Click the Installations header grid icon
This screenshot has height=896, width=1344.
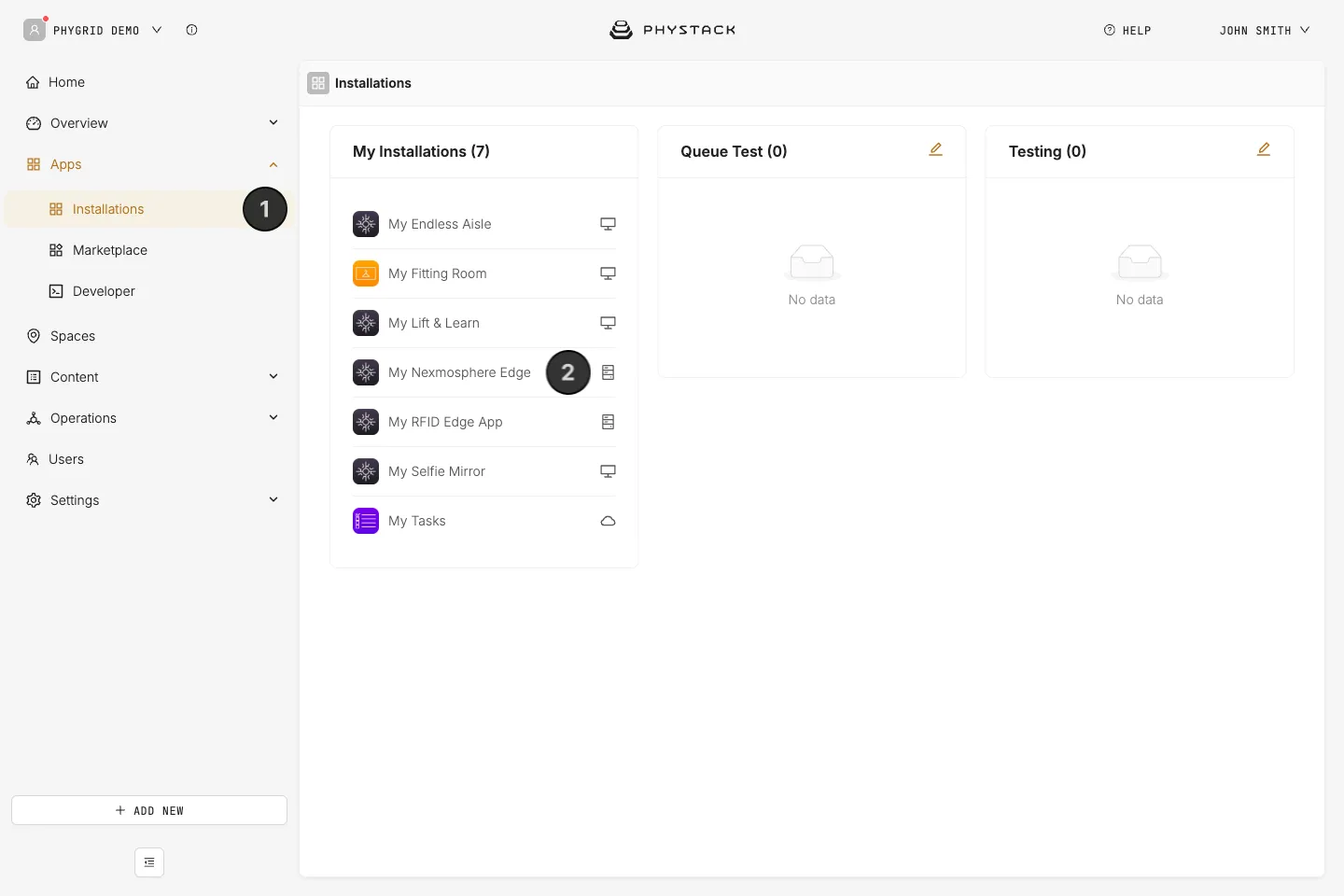pos(318,83)
